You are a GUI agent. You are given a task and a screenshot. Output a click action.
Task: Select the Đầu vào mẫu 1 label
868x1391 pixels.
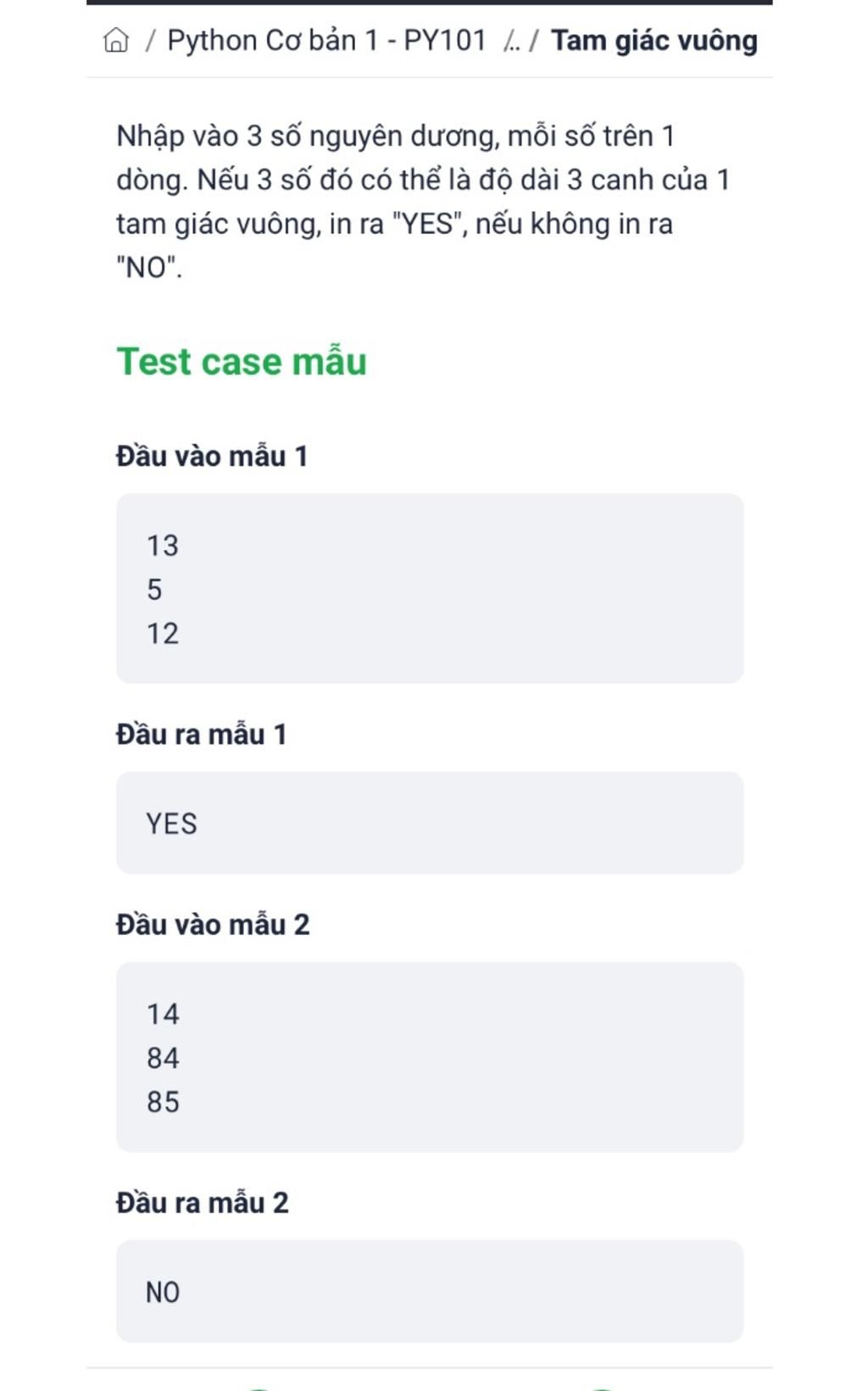[x=212, y=456]
